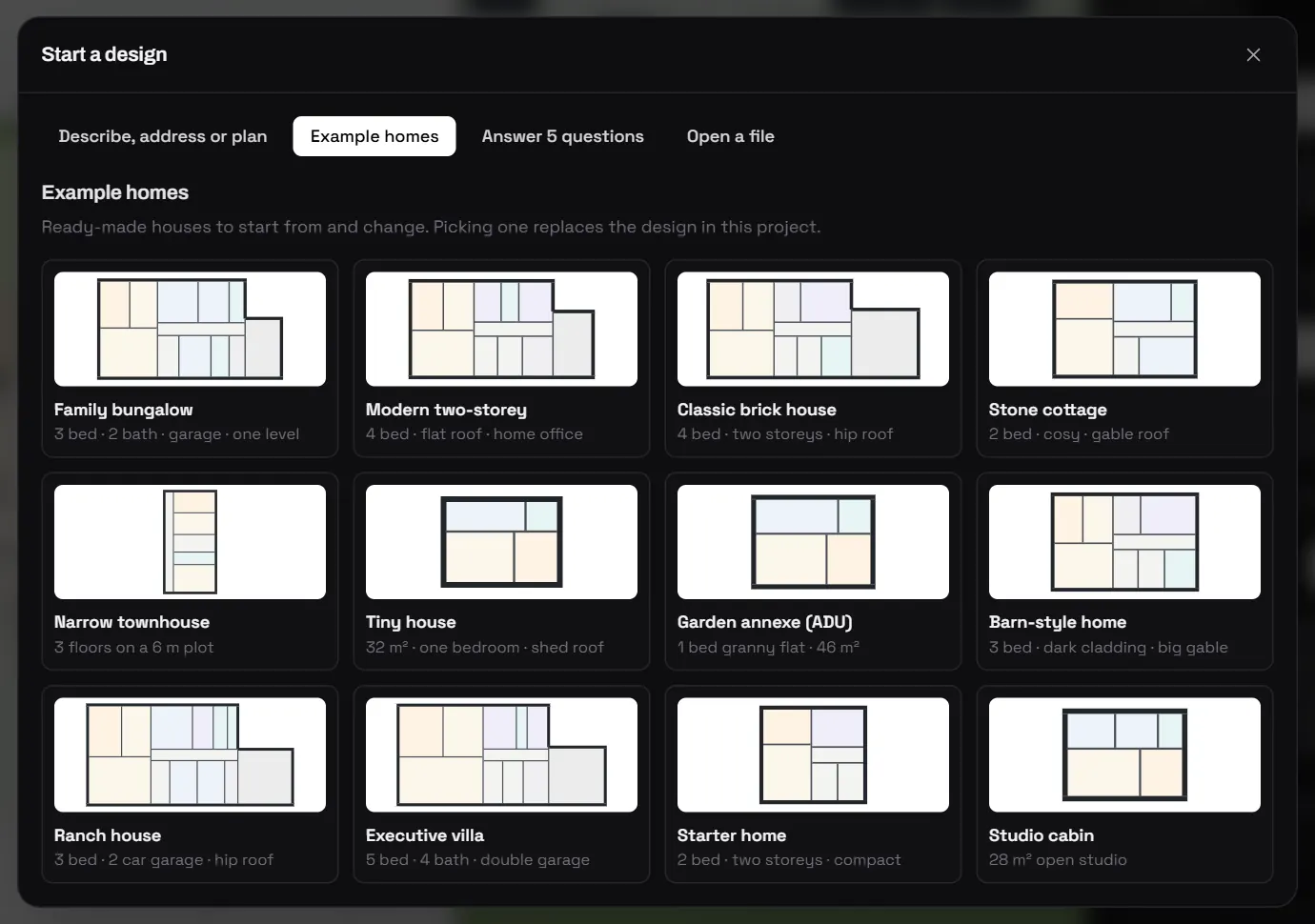Click "2 bed · two storeys · compact" description
This screenshot has height=924, width=1315.
(789, 860)
